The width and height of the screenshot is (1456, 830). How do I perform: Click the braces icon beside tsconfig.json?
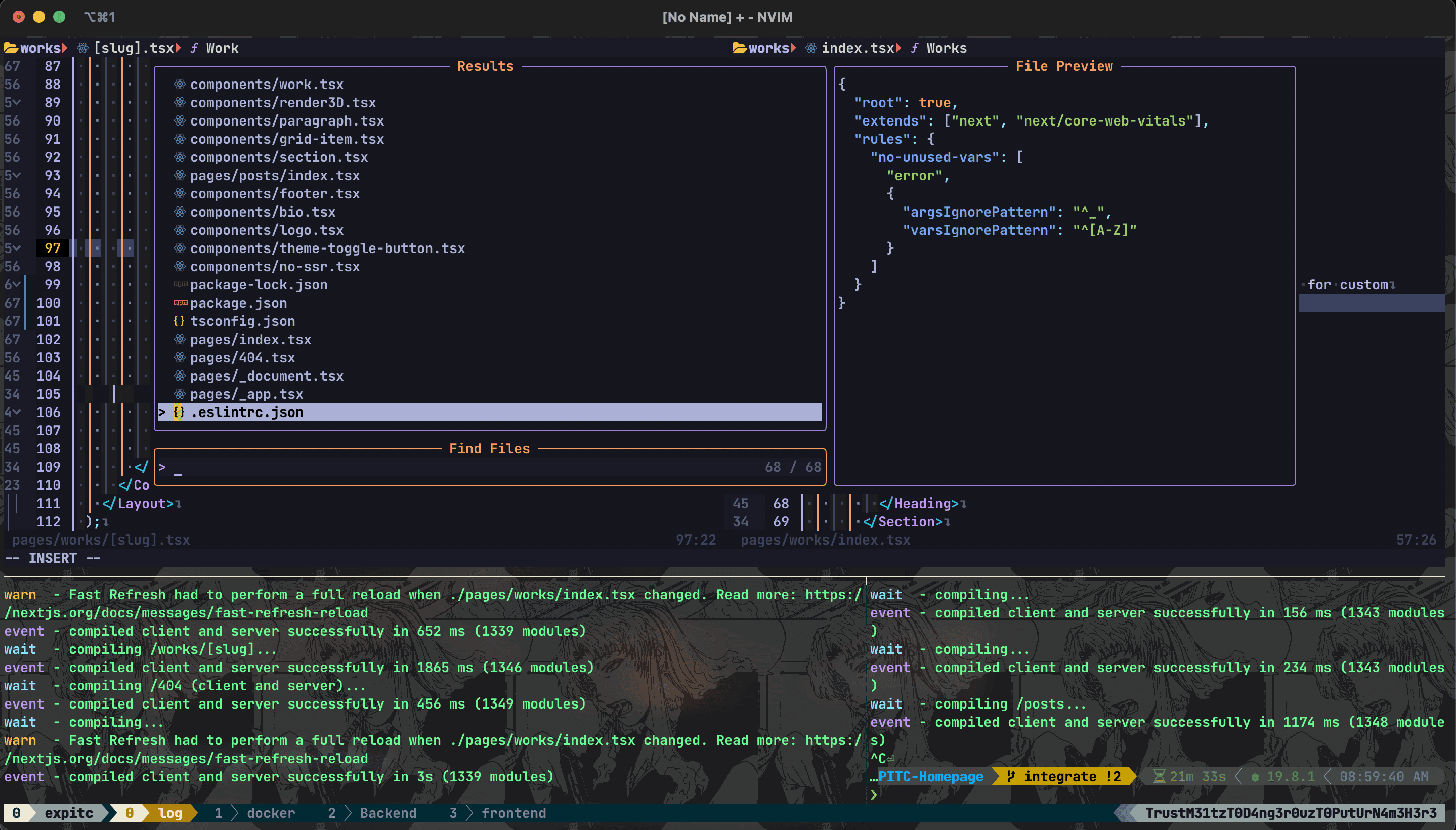tap(179, 321)
